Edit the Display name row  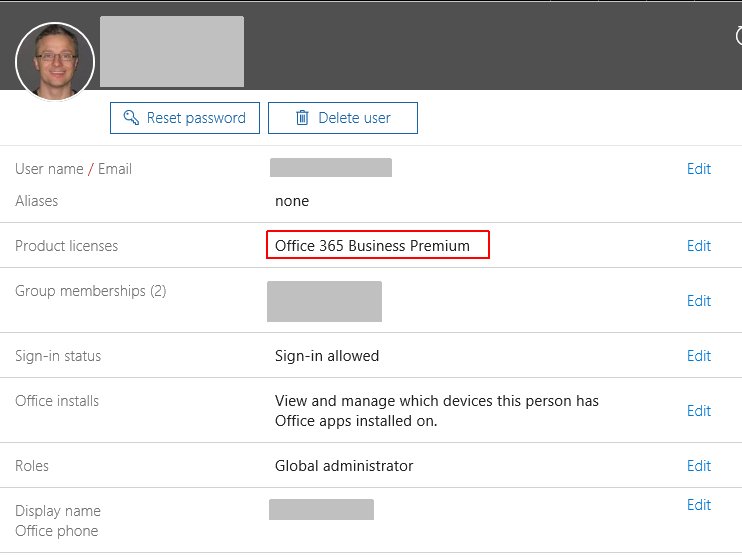[x=698, y=505]
